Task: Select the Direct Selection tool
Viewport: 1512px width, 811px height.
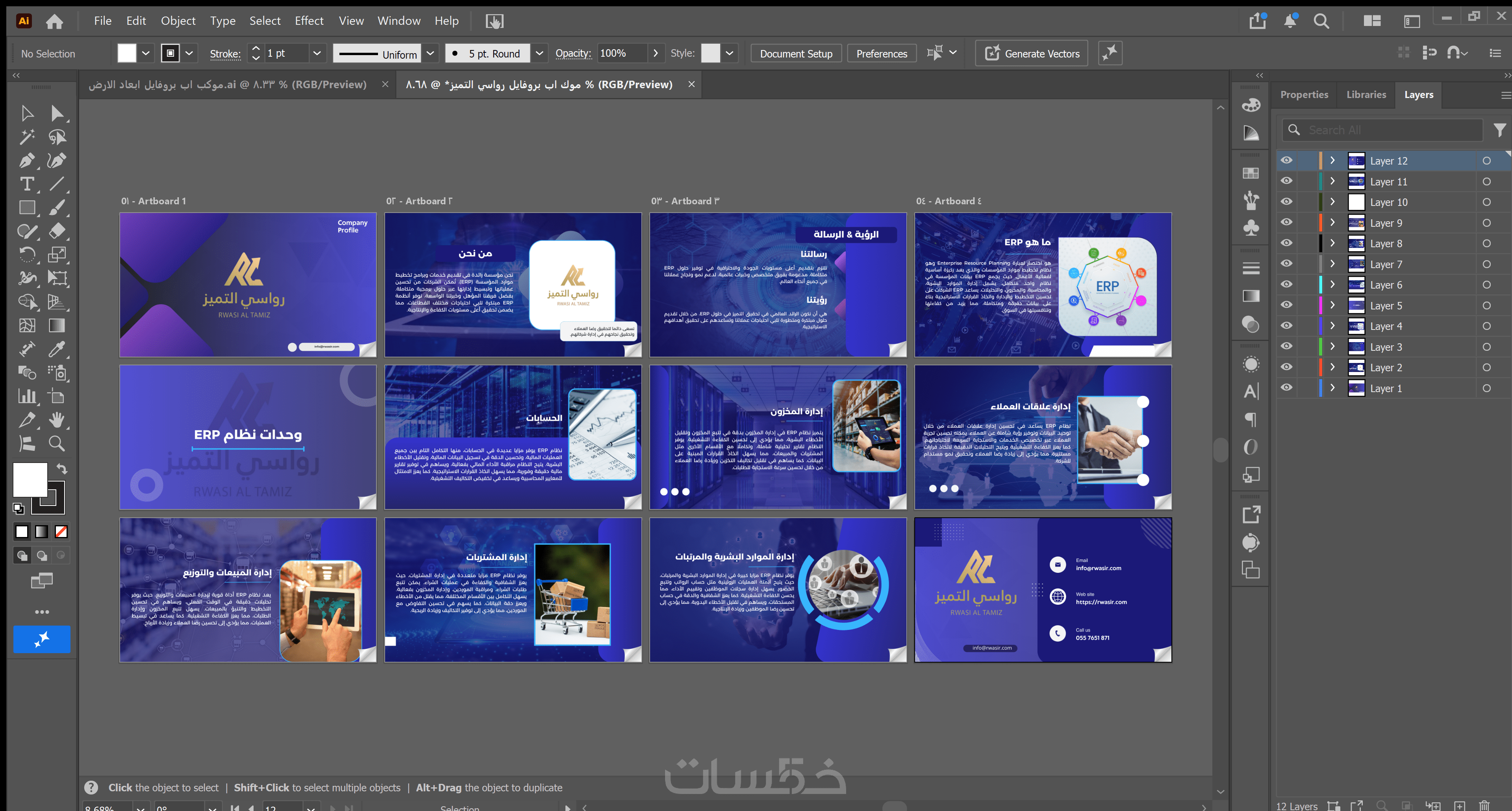Action: click(57, 113)
